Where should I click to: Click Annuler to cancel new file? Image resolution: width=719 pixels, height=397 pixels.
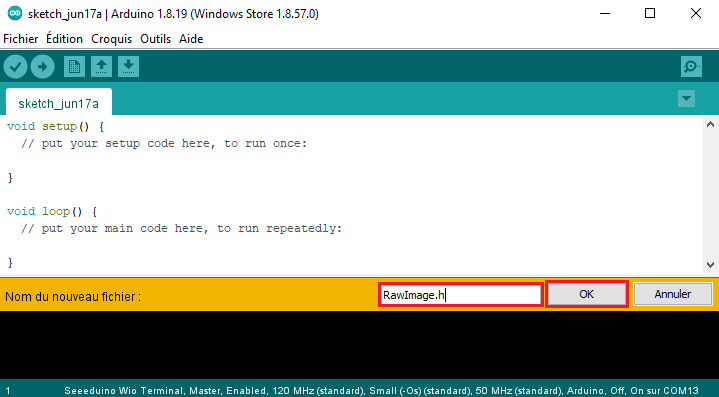pos(673,294)
